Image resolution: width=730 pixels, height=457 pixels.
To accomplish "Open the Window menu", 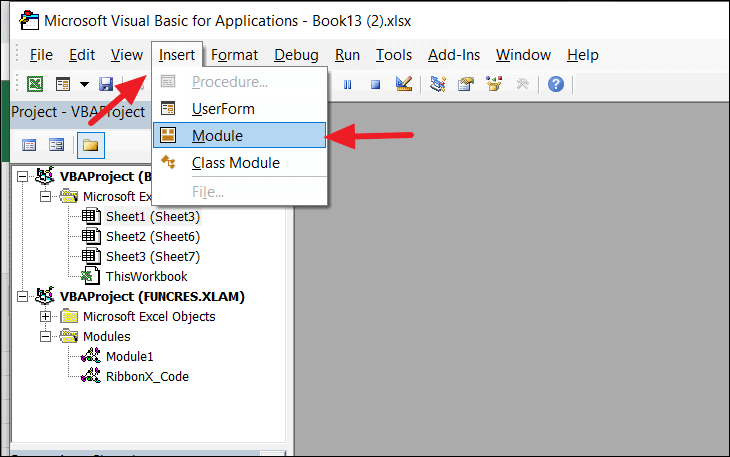I will pyautogui.click(x=523, y=55).
